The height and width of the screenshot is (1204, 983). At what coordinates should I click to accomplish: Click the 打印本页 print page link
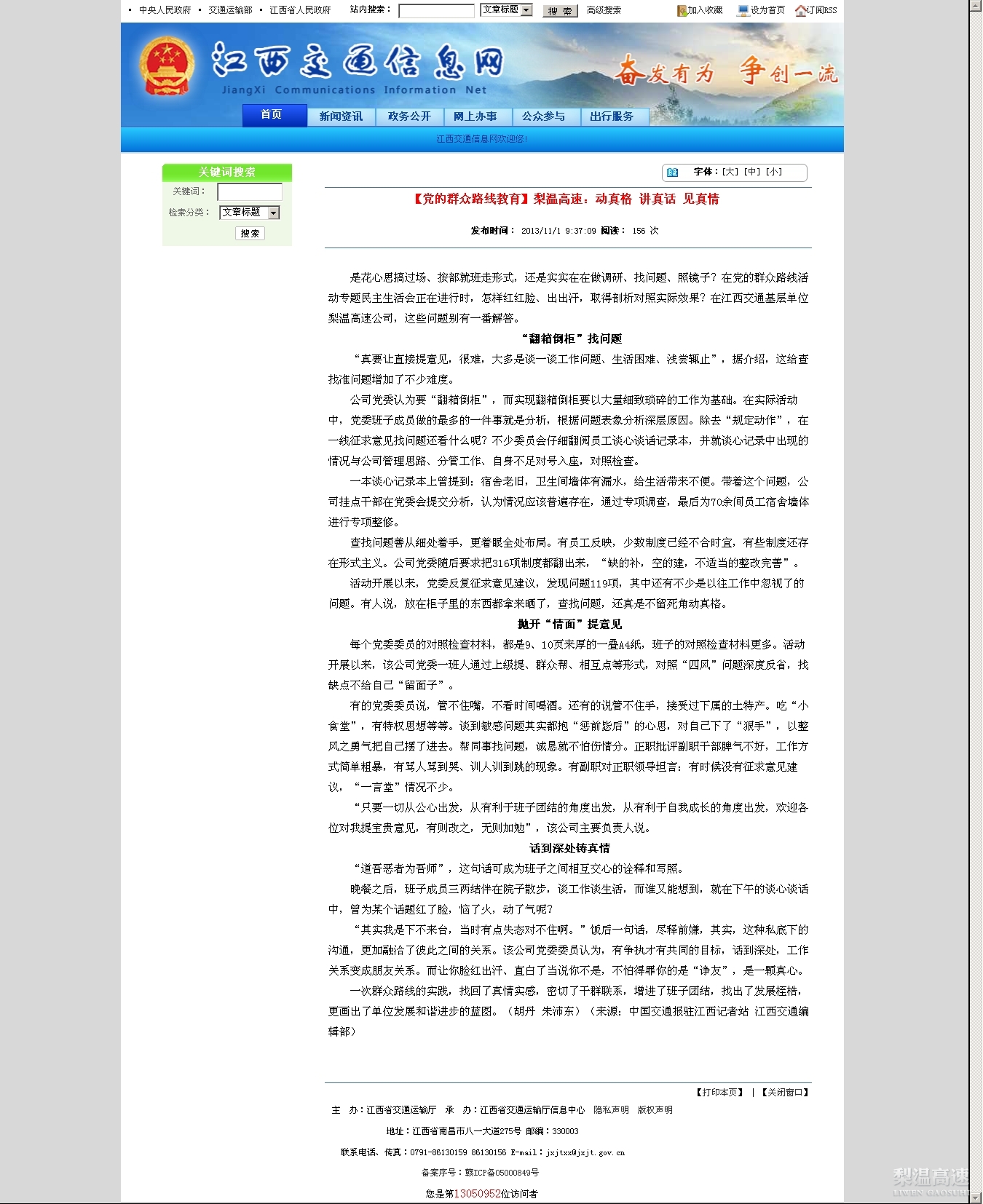(719, 1092)
